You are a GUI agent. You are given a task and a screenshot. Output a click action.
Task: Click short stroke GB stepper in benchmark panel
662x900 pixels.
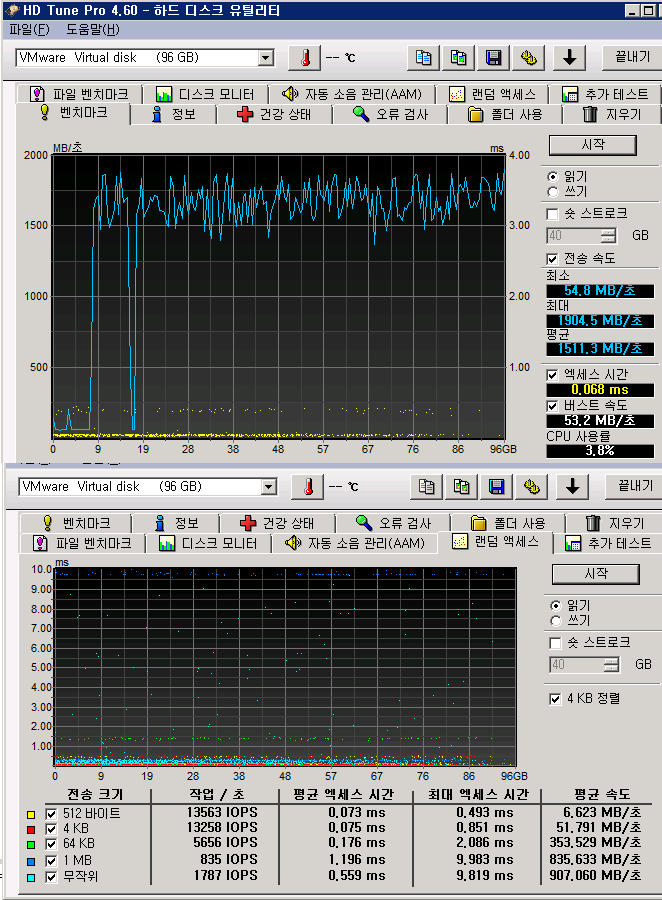(x=608, y=235)
